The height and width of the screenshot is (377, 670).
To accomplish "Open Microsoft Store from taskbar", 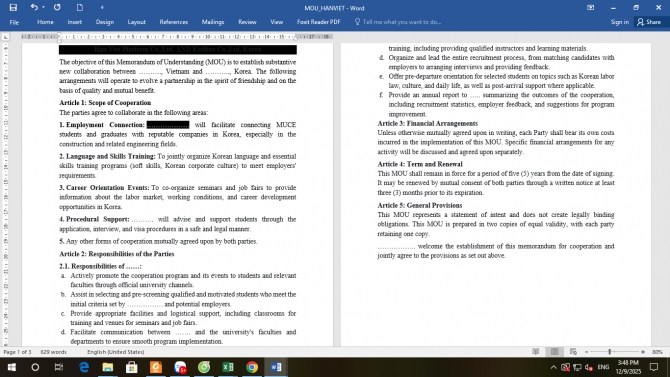I will coord(132,367).
